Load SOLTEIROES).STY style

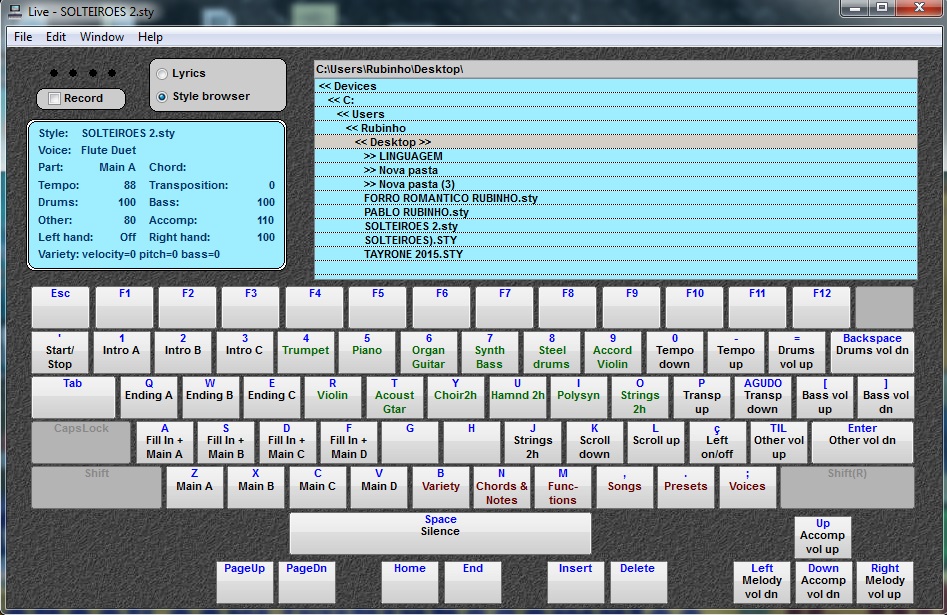coord(615,240)
